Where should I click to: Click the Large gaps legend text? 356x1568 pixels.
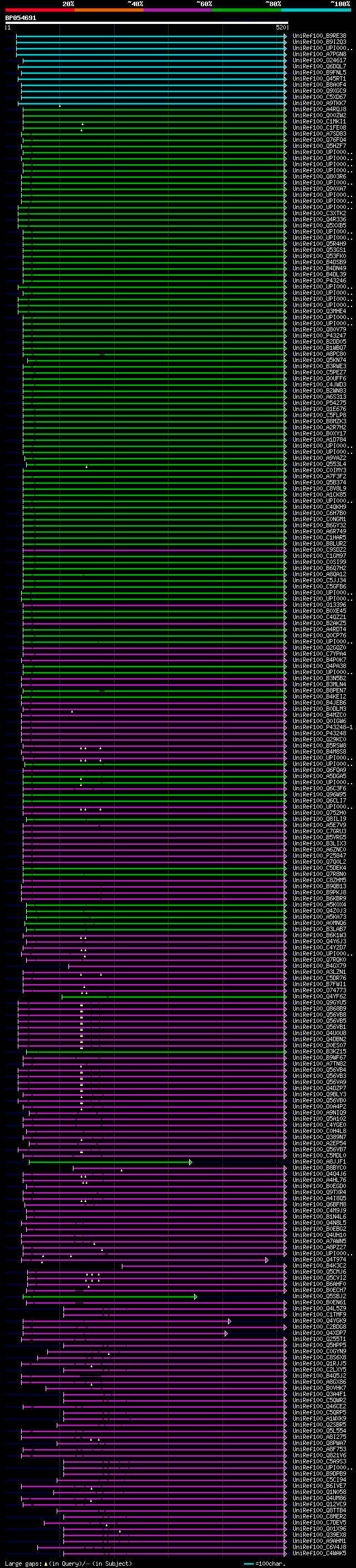[24, 1563]
